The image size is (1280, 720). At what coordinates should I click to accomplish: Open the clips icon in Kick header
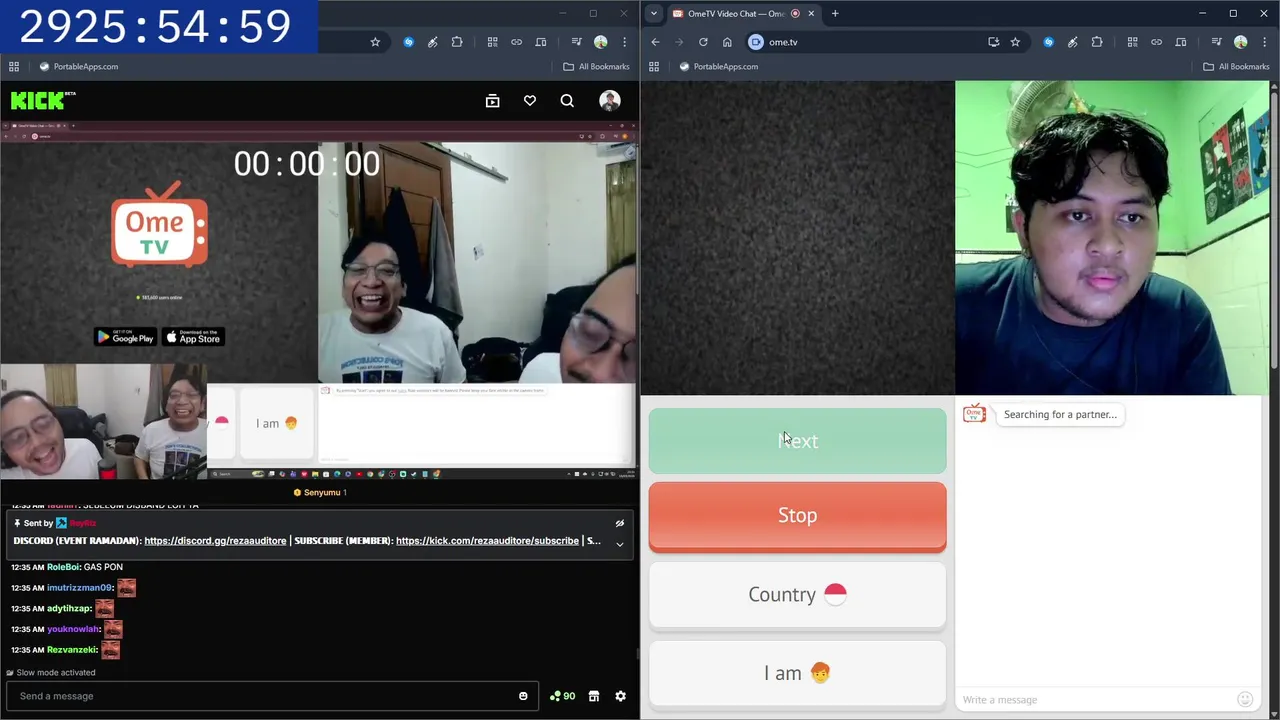492,101
